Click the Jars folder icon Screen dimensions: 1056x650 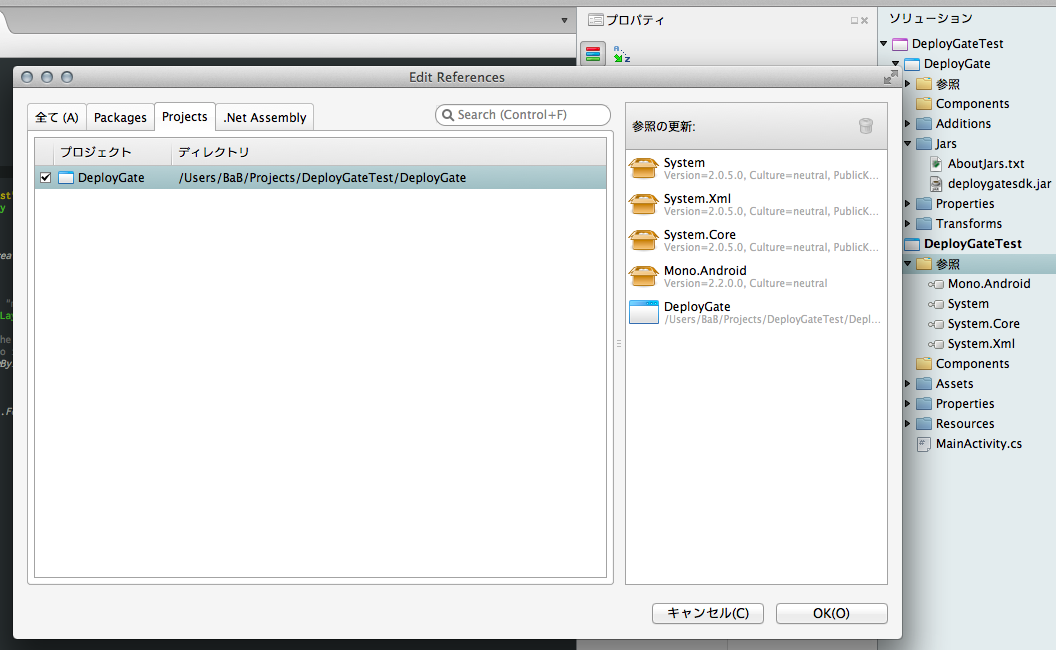point(924,144)
